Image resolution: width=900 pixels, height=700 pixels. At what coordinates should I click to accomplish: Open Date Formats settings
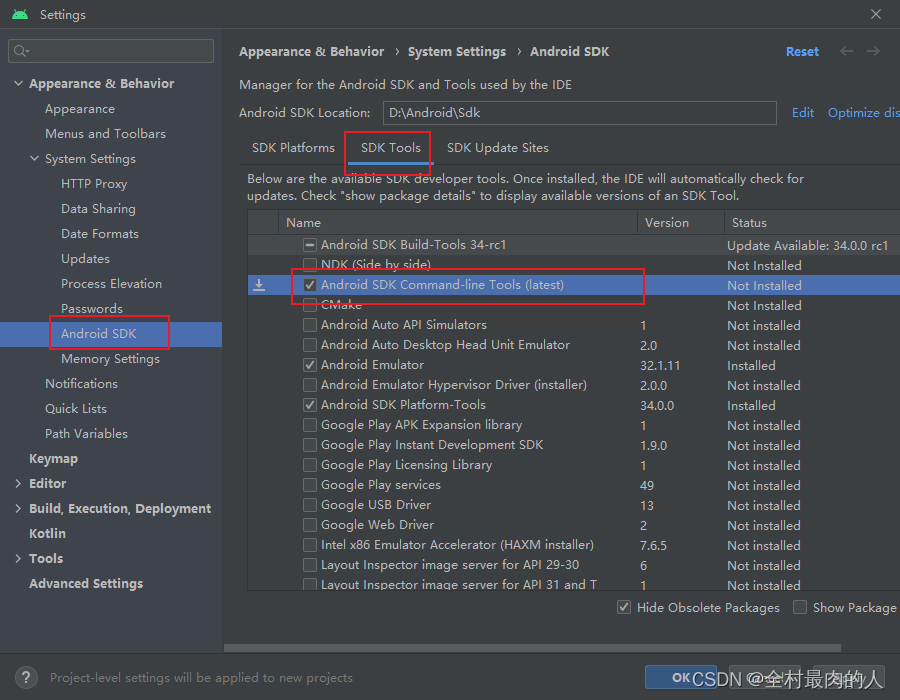(x=100, y=234)
